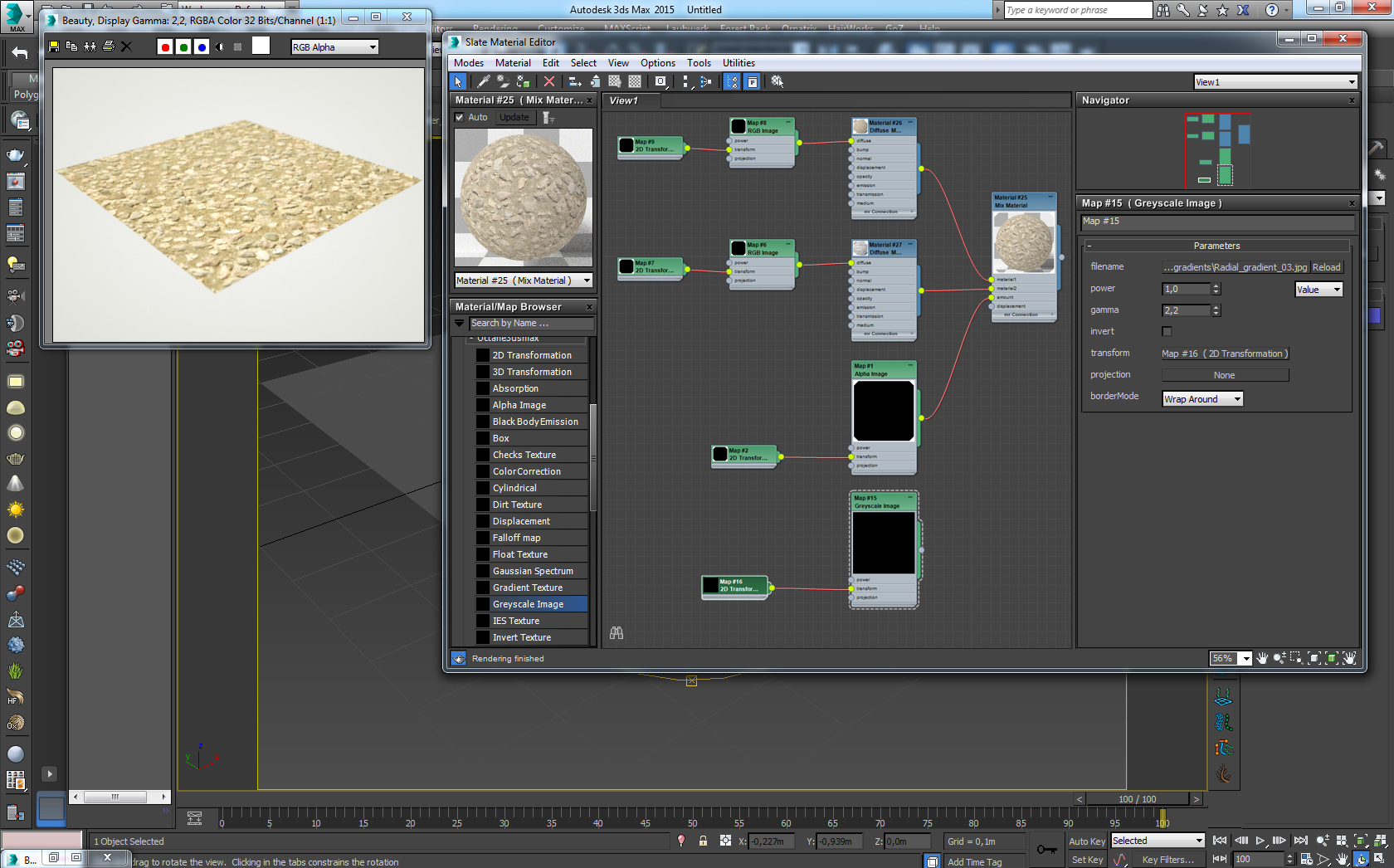This screenshot has width=1394, height=868.
Task: Expand the borderMode Wrap Around dropdown
Action: click(1202, 399)
